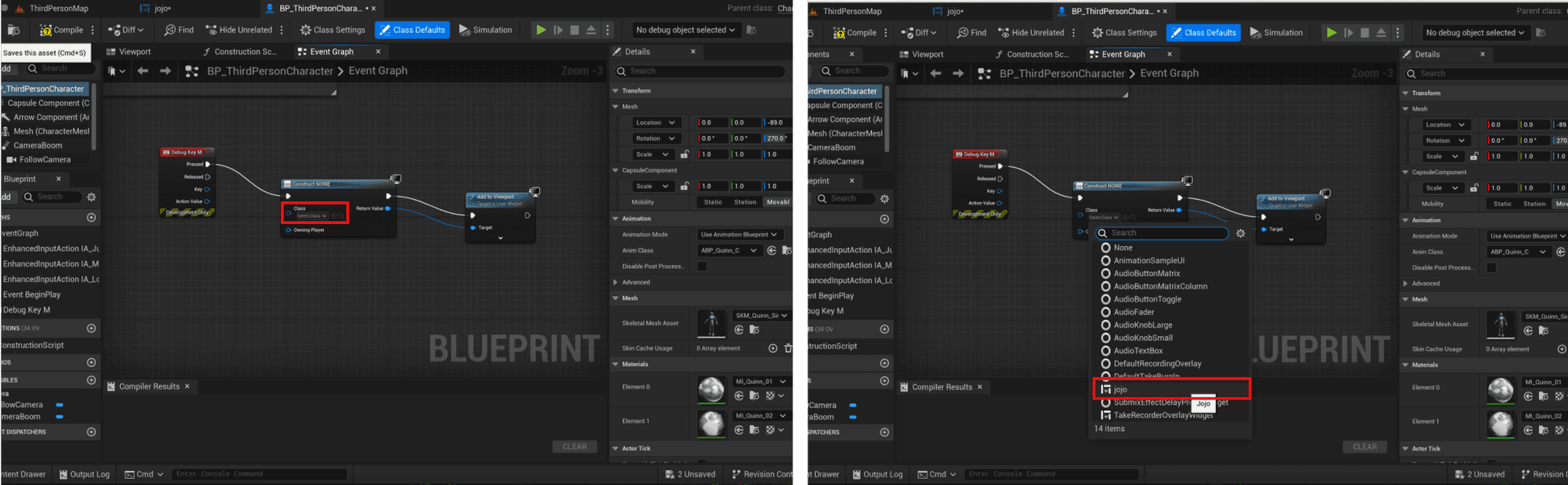
Task: Click Details Search field in left screenshot
Action: tap(699, 71)
